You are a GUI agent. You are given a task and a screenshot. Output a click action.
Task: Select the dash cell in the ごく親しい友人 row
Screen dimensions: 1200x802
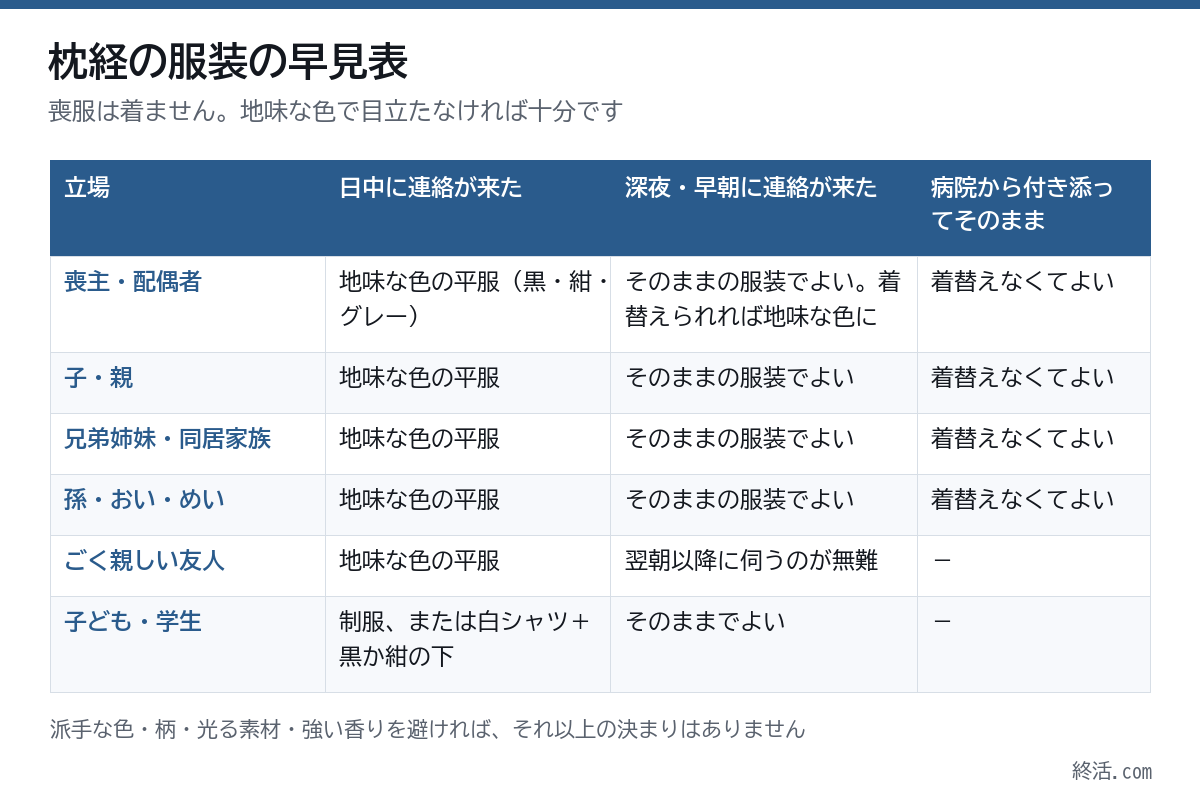(1034, 566)
